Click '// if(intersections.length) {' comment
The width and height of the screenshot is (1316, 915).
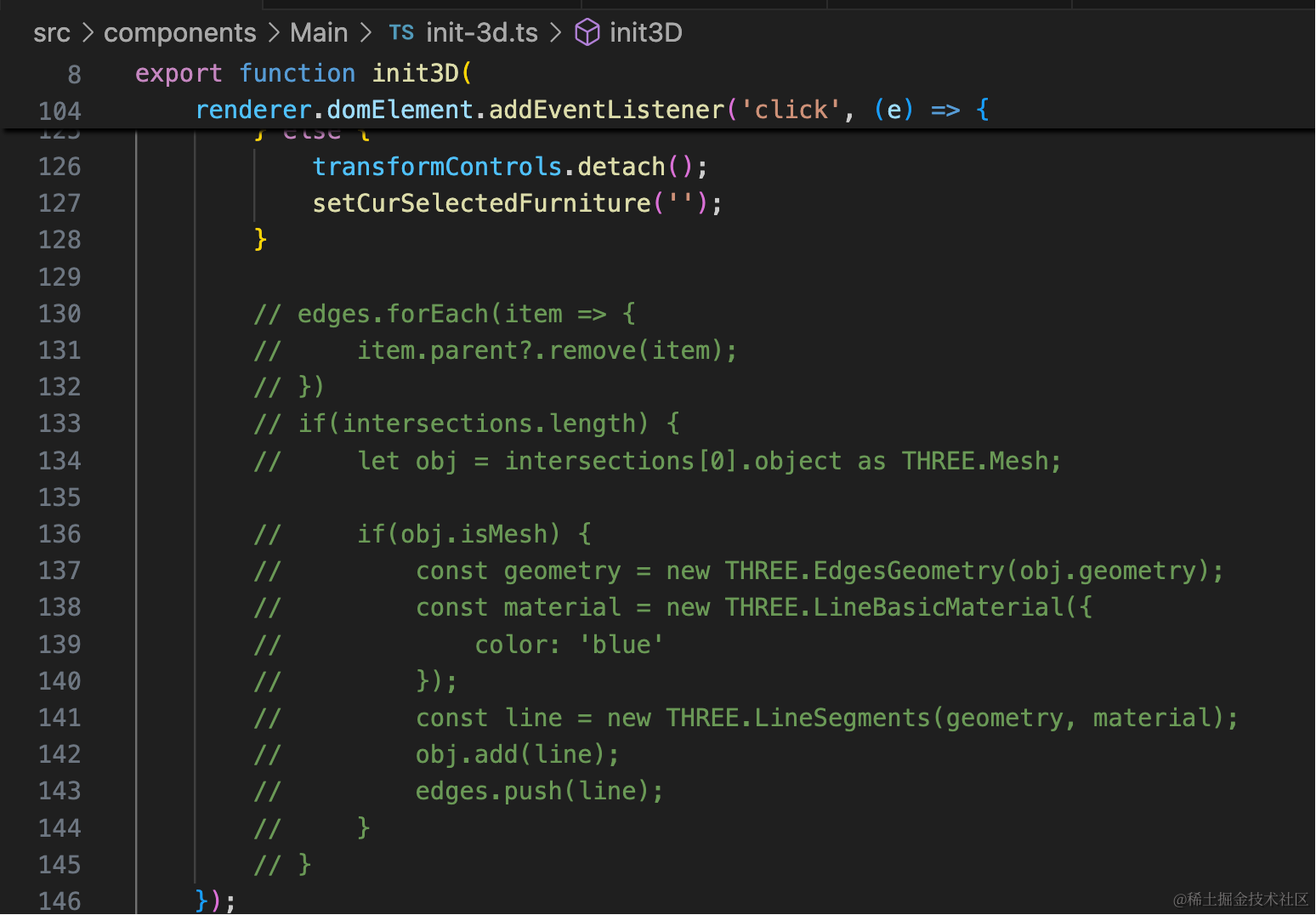pos(467,423)
